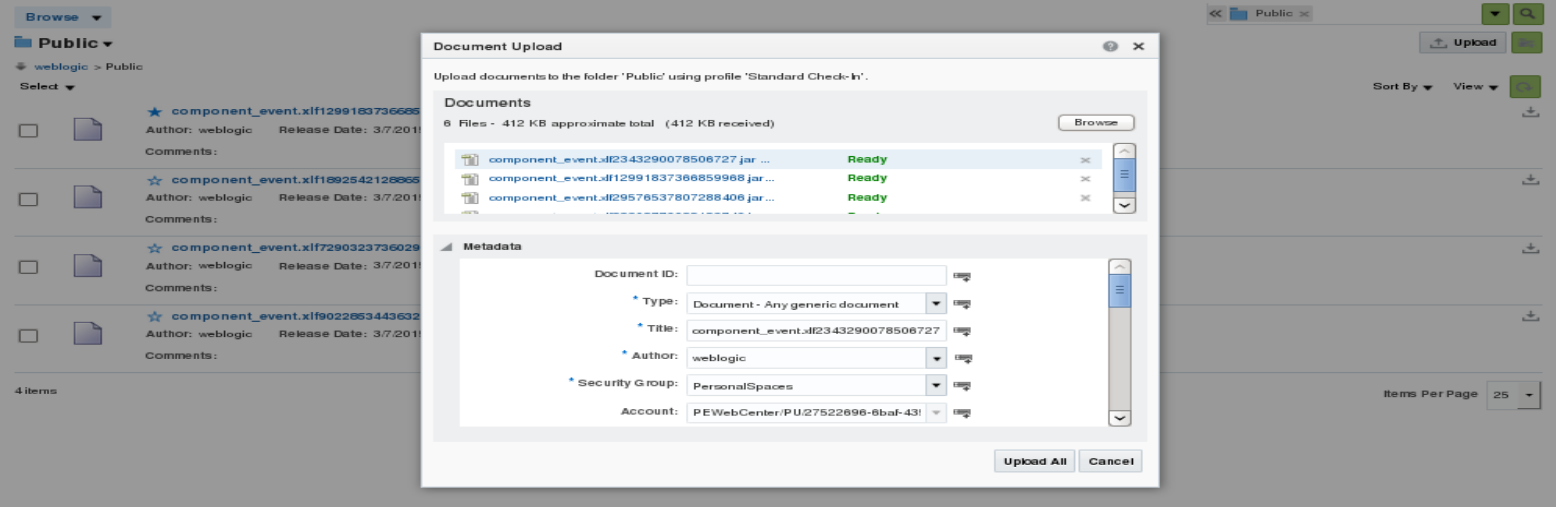This screenshot has width=1556, height=507.
Task: Click the Upload All button
Action: pos(1034,461)
